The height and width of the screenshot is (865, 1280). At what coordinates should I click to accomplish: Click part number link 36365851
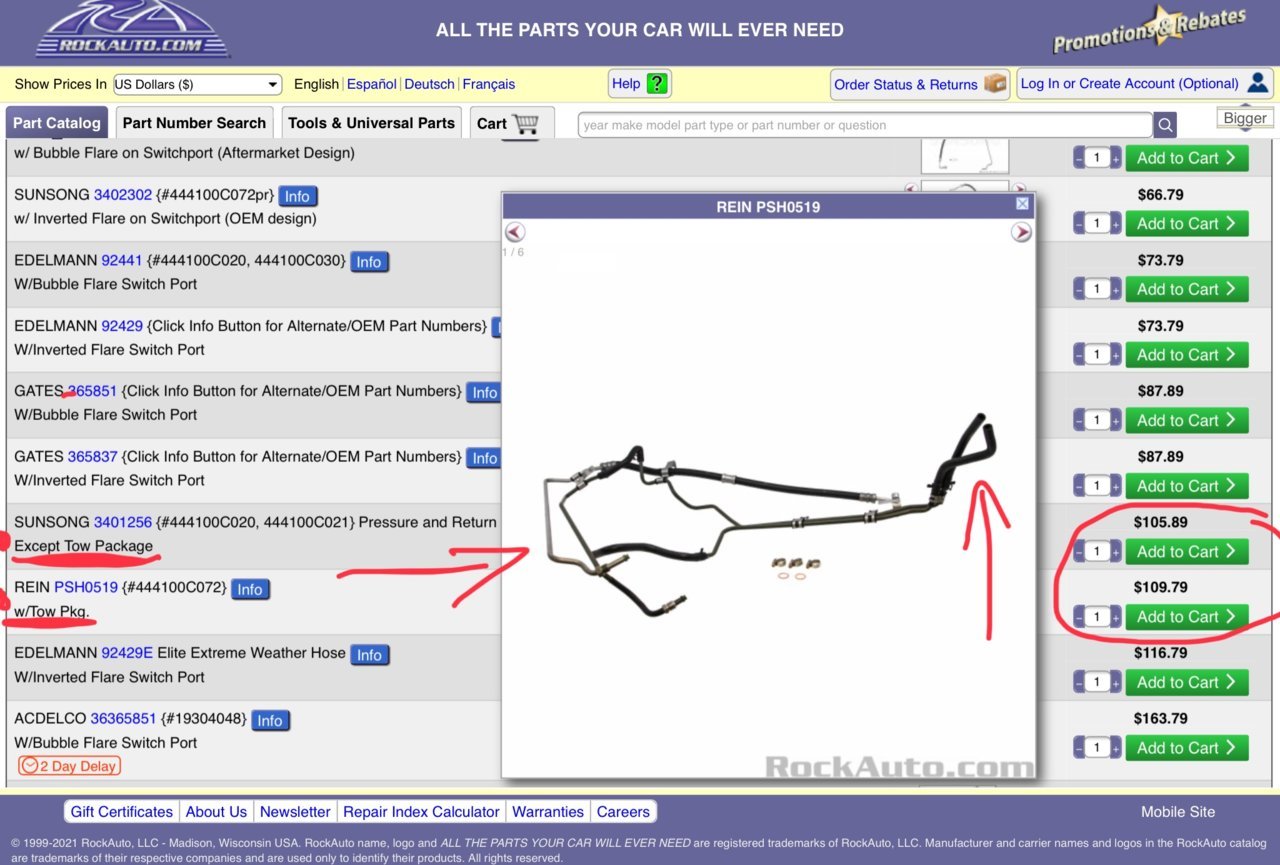[124, 718]
